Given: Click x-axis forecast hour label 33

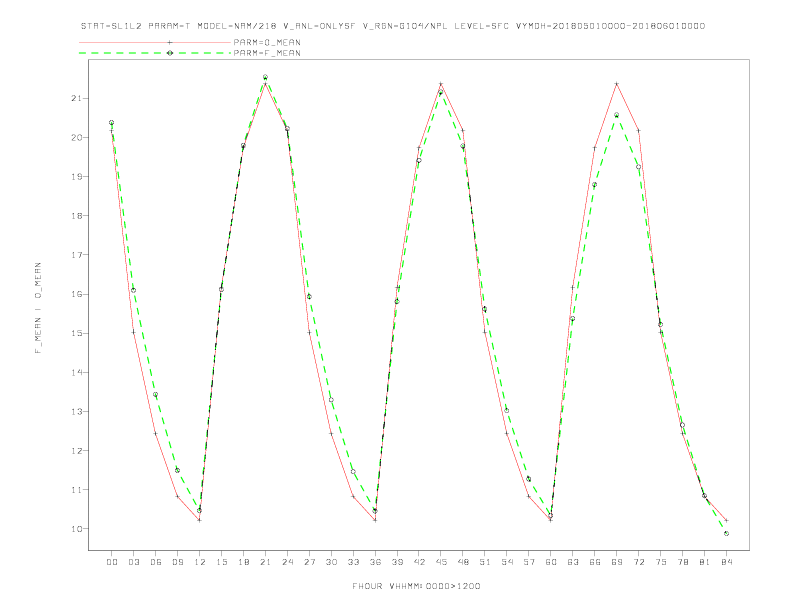Looking at the screenshot, I should (x=353, y=562).
